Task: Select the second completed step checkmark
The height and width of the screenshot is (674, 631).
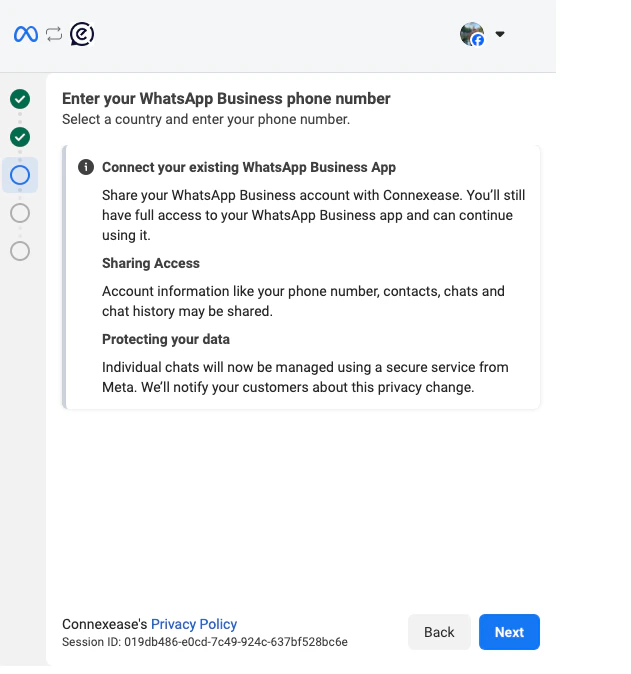Action: click(x=20, y=137)
